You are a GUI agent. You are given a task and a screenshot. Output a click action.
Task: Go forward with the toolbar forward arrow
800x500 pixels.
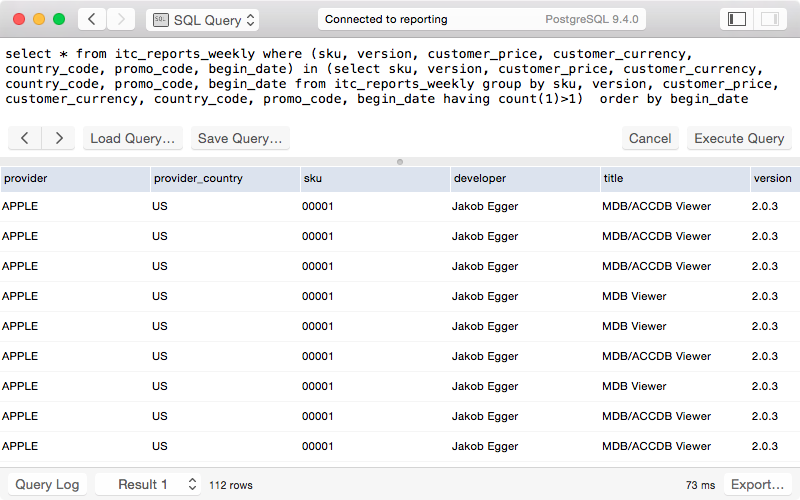pyautogui.click(x=121, y=19)
